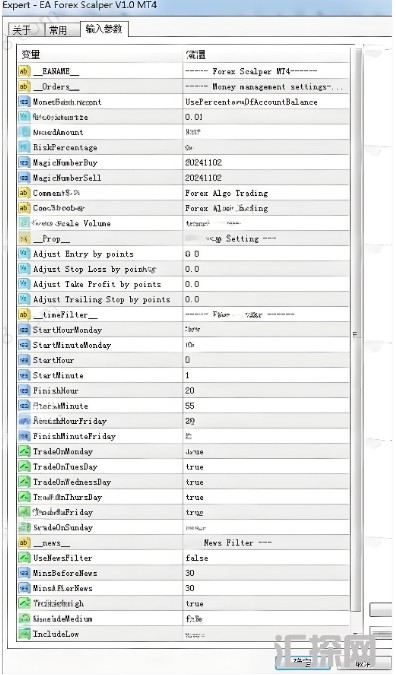Click the integer icon beside FinishHour
The height and width of the screenshot is (675, 396).
[24, 390]
